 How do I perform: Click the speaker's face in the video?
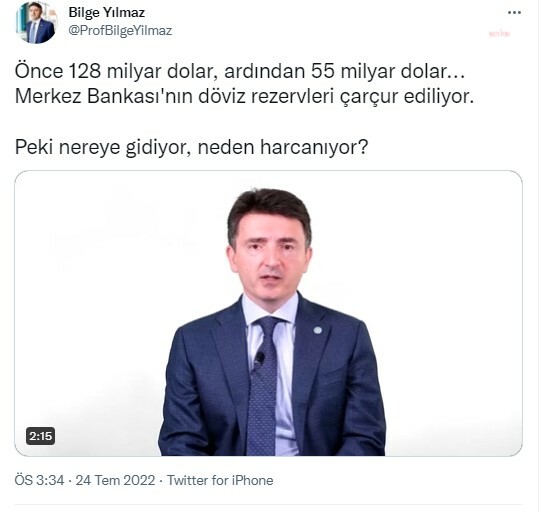coord(271,253)
